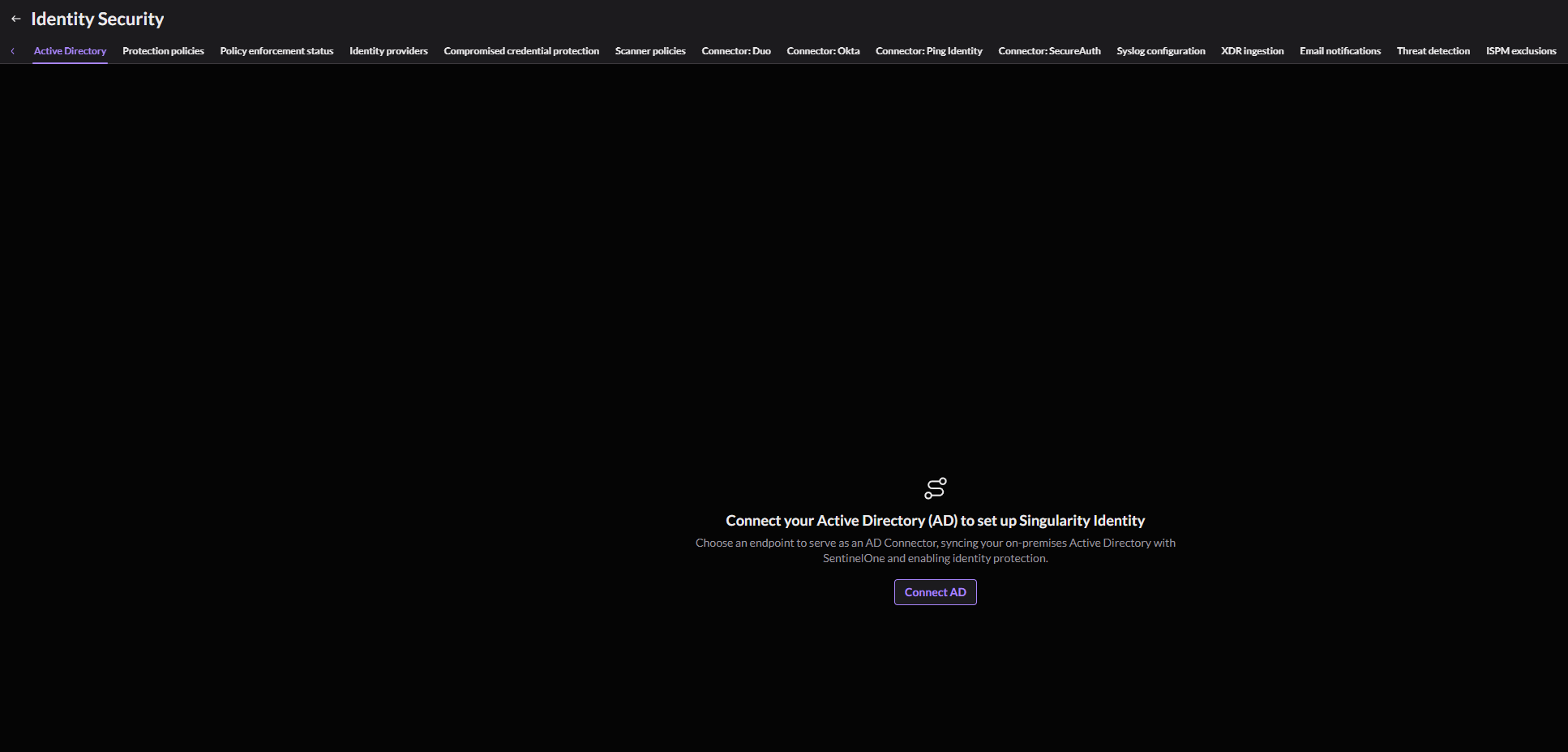The width and height of the screenshot is (1568, 752).
Task: Open the Connector: Duo tab
Action: [x=736, y=51]
